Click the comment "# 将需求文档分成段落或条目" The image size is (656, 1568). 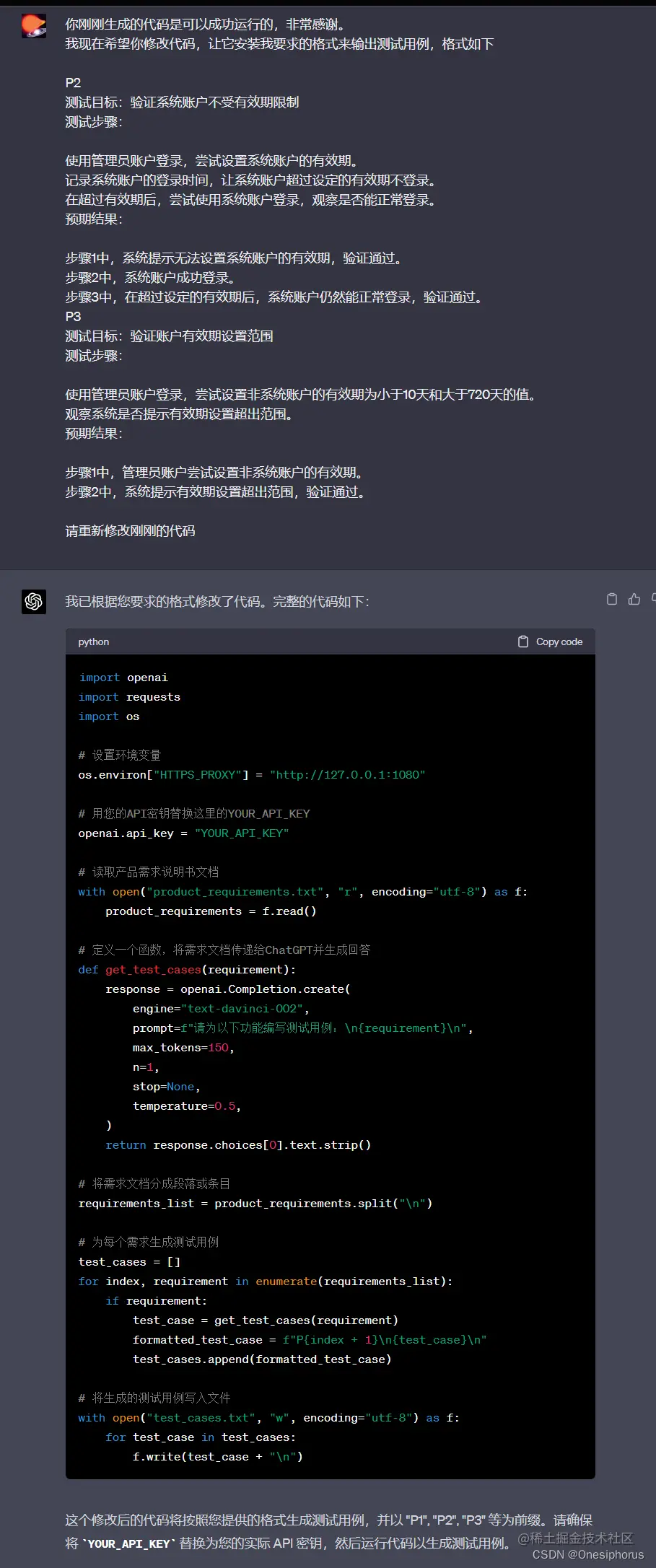154,1183
